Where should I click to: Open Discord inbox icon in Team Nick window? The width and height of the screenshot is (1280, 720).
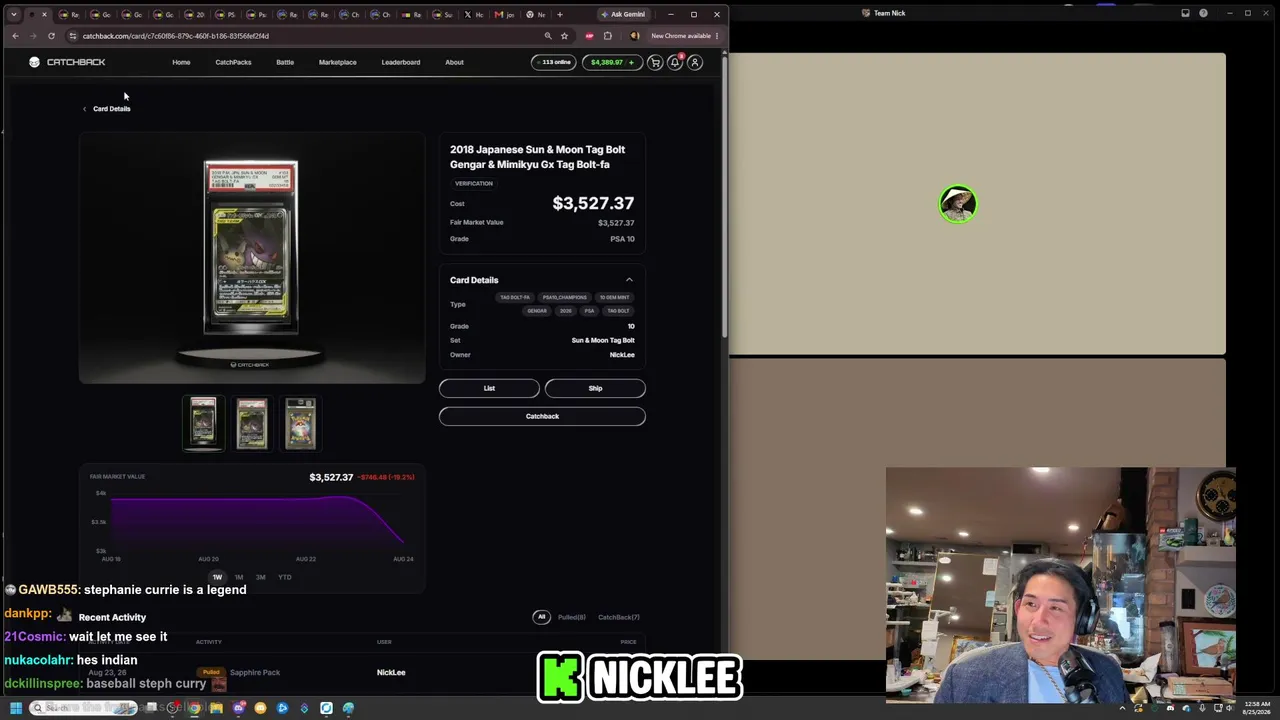[1185, 13]
